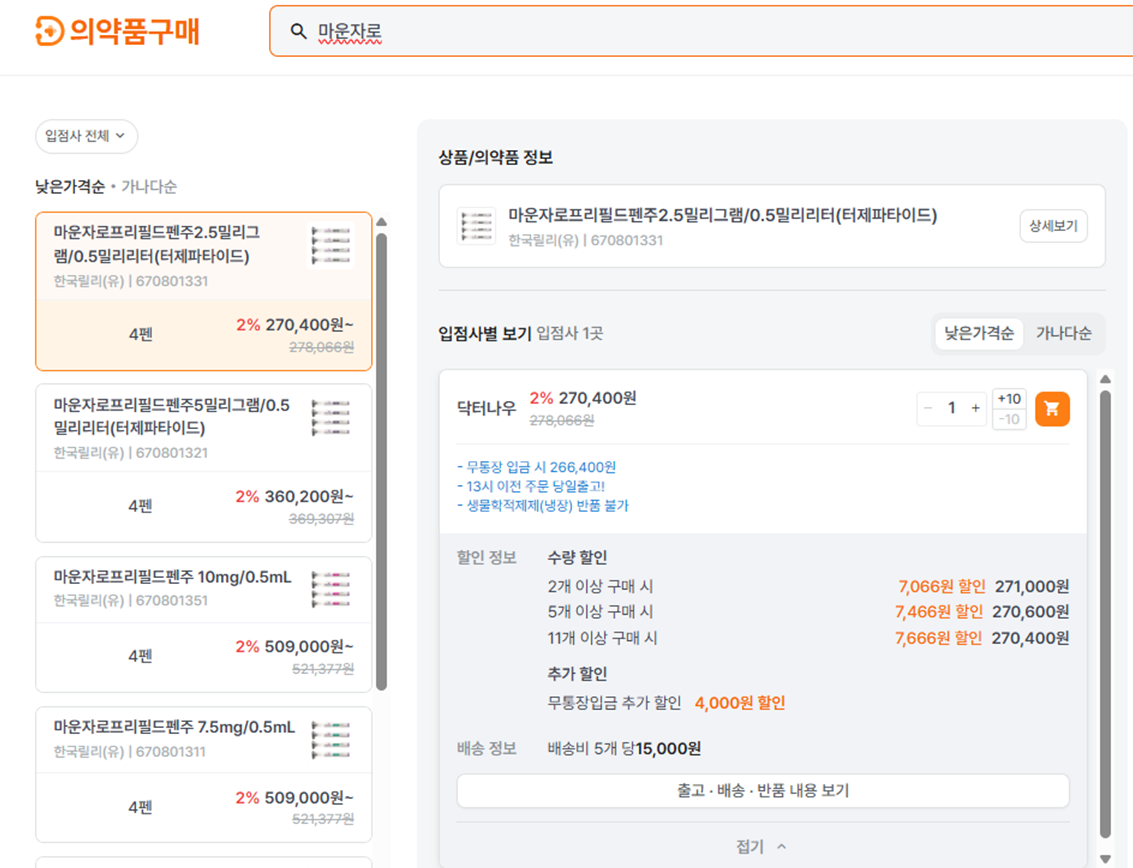
Task: Select 마운자로프리필드펜주 10mg/0.5mL product
Action: click(x=204, y=624)
